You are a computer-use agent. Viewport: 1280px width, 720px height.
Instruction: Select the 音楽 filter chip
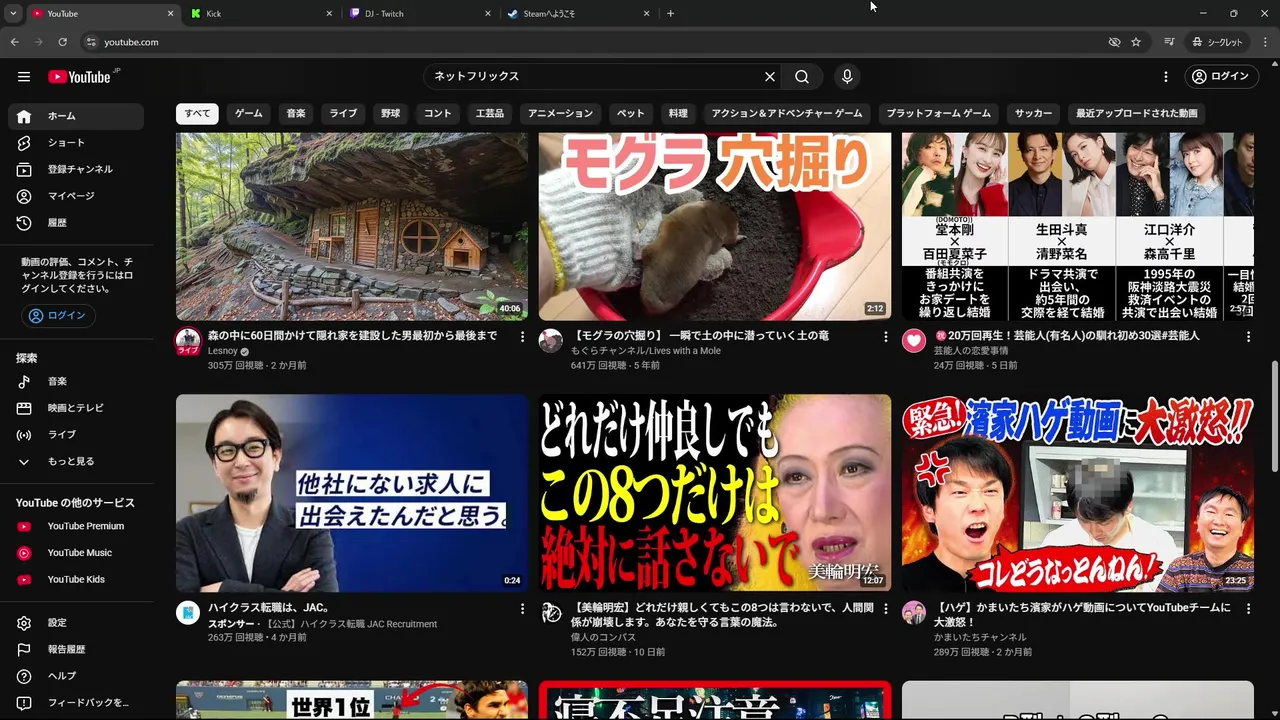296,114
